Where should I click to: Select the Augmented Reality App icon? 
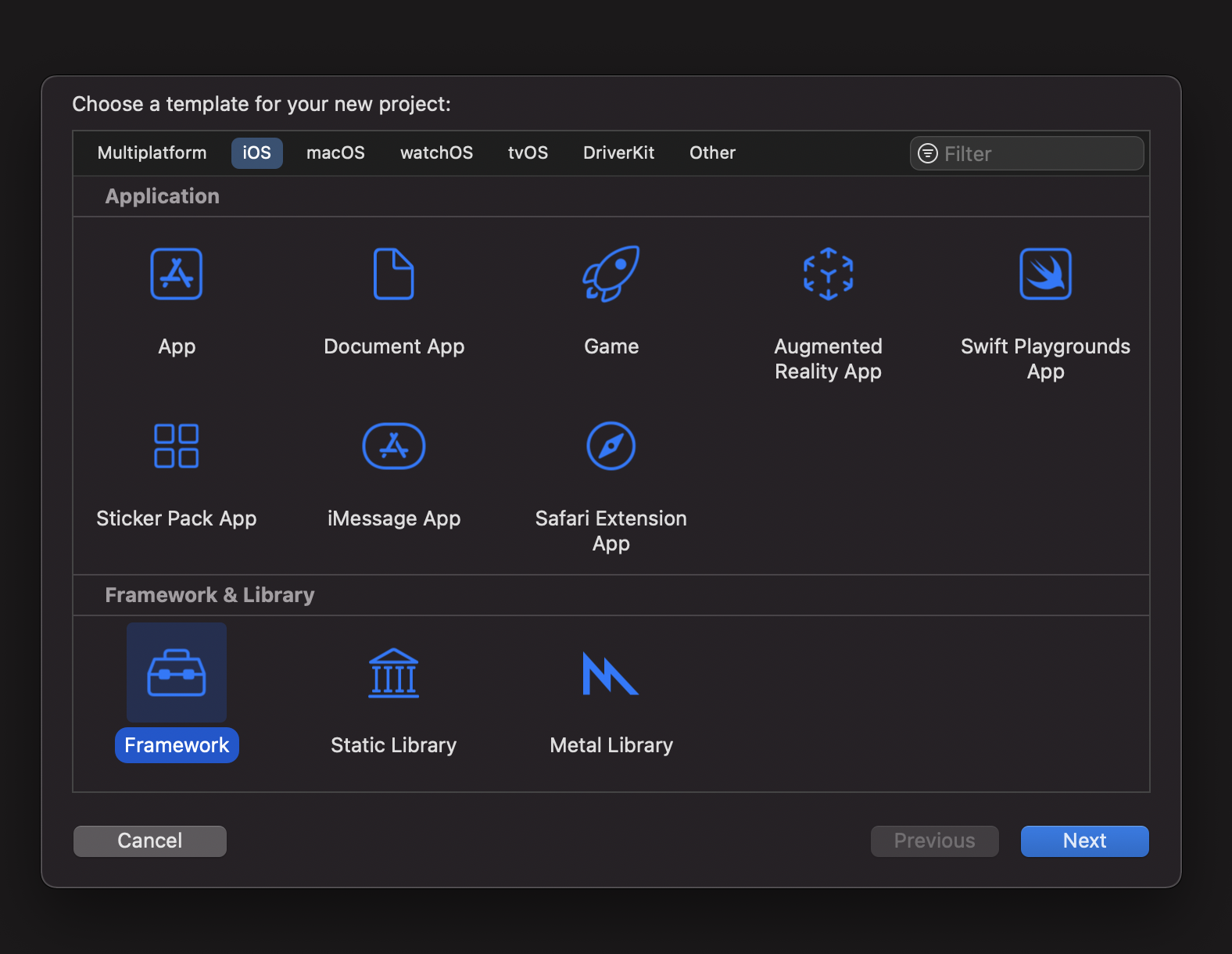[829, 274]
